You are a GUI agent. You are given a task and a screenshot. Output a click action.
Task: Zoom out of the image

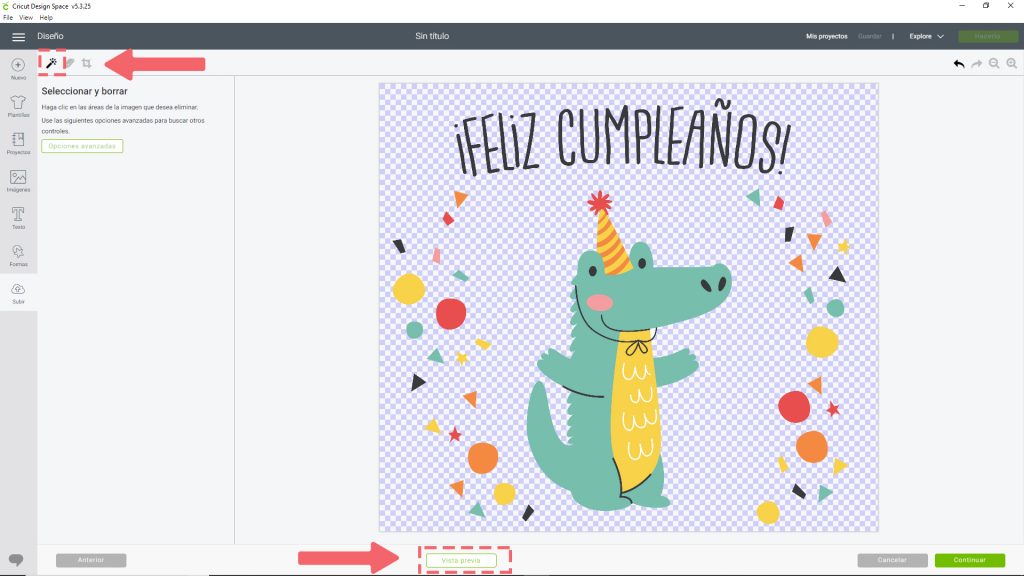(994, 63)
